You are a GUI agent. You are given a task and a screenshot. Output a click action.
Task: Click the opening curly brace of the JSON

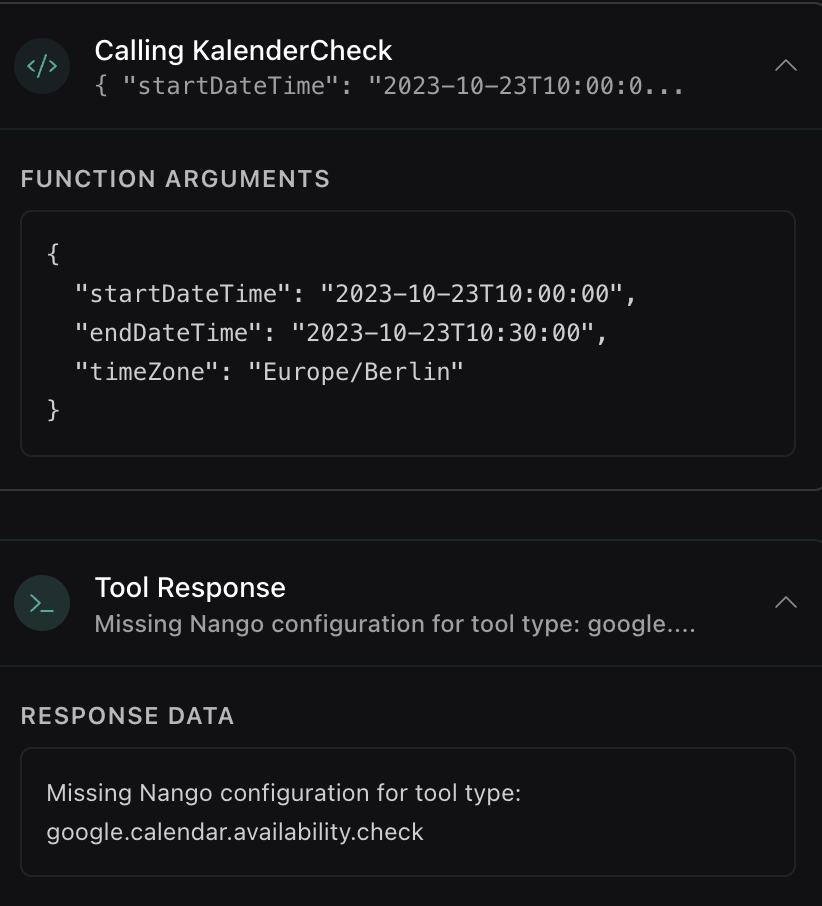pos(53,255)
